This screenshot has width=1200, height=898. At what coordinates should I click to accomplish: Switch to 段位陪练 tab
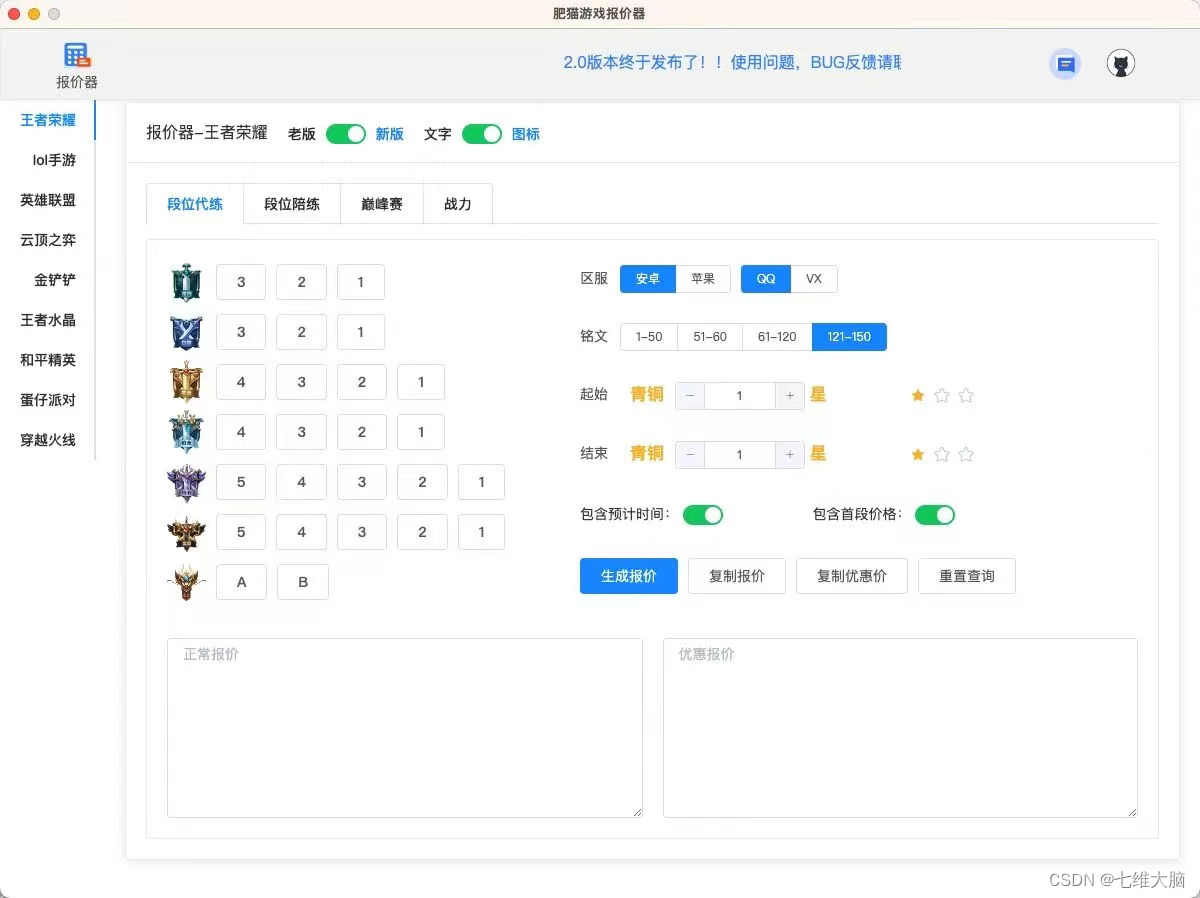click(292, 204)
